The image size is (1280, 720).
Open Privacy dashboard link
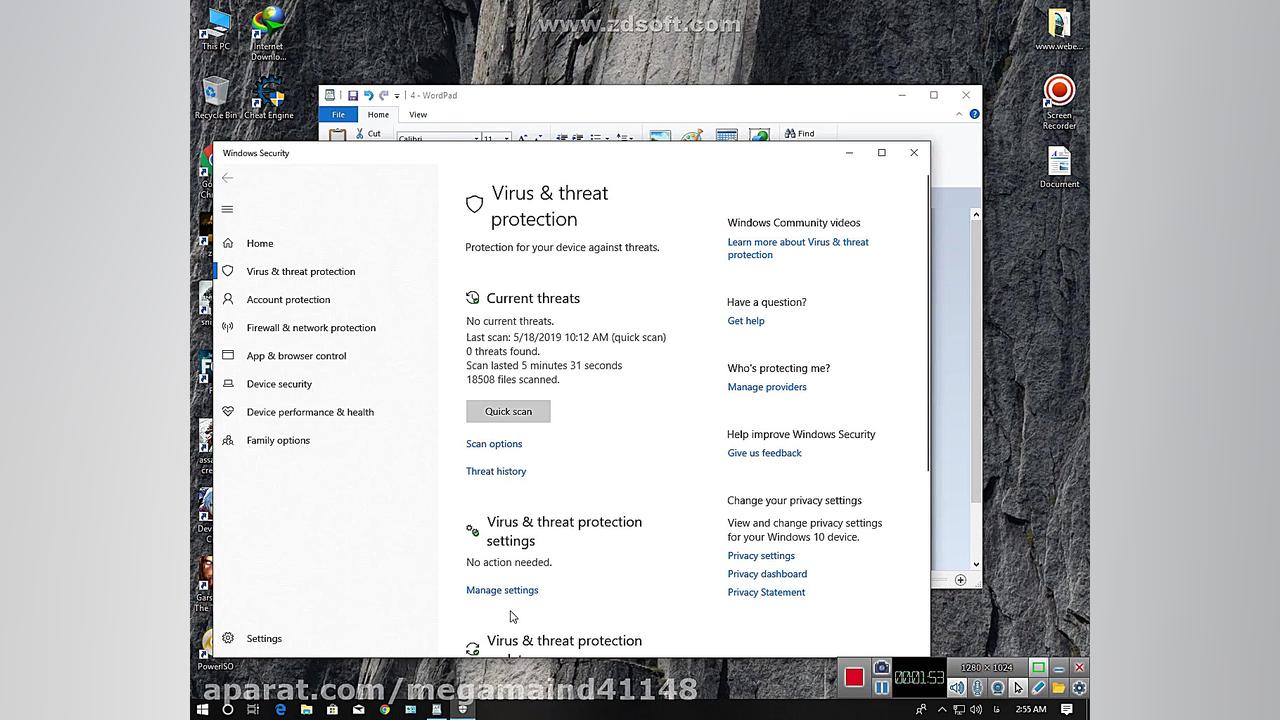pyautogui.click(x=767, y=574)
